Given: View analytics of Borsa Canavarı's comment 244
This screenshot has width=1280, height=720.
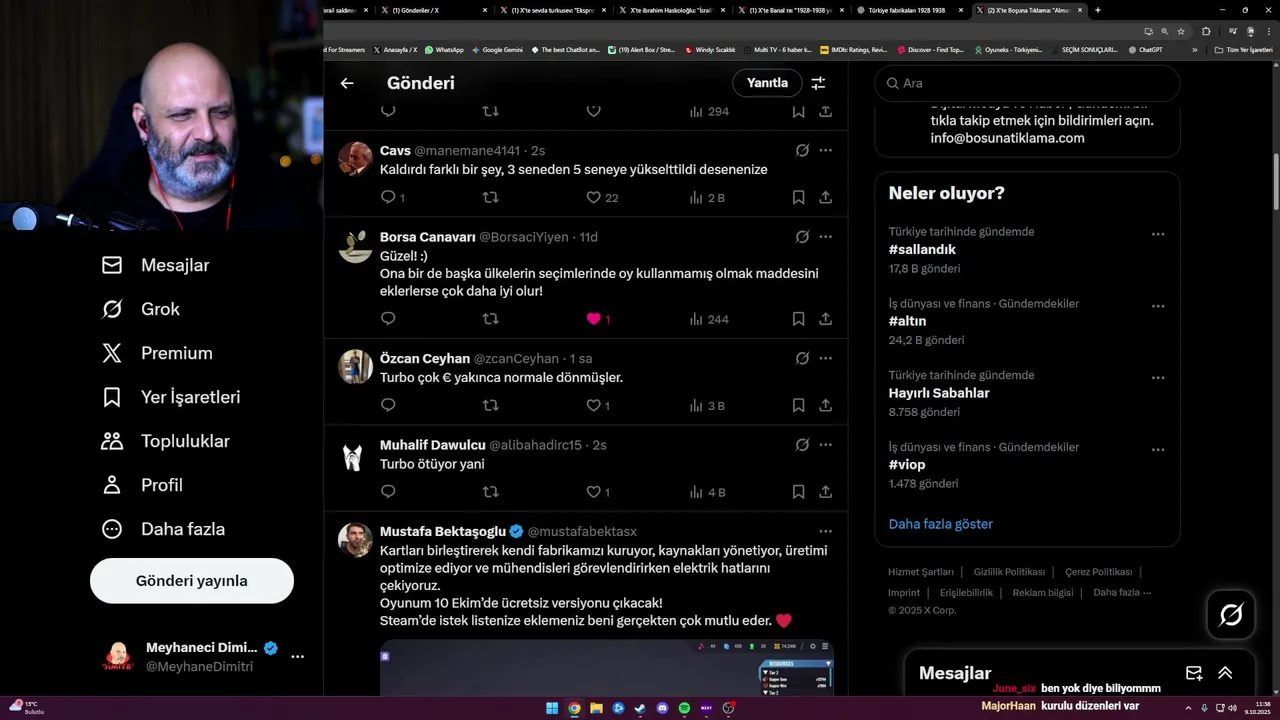Looking at the screenshot, I should click(709, 319).
